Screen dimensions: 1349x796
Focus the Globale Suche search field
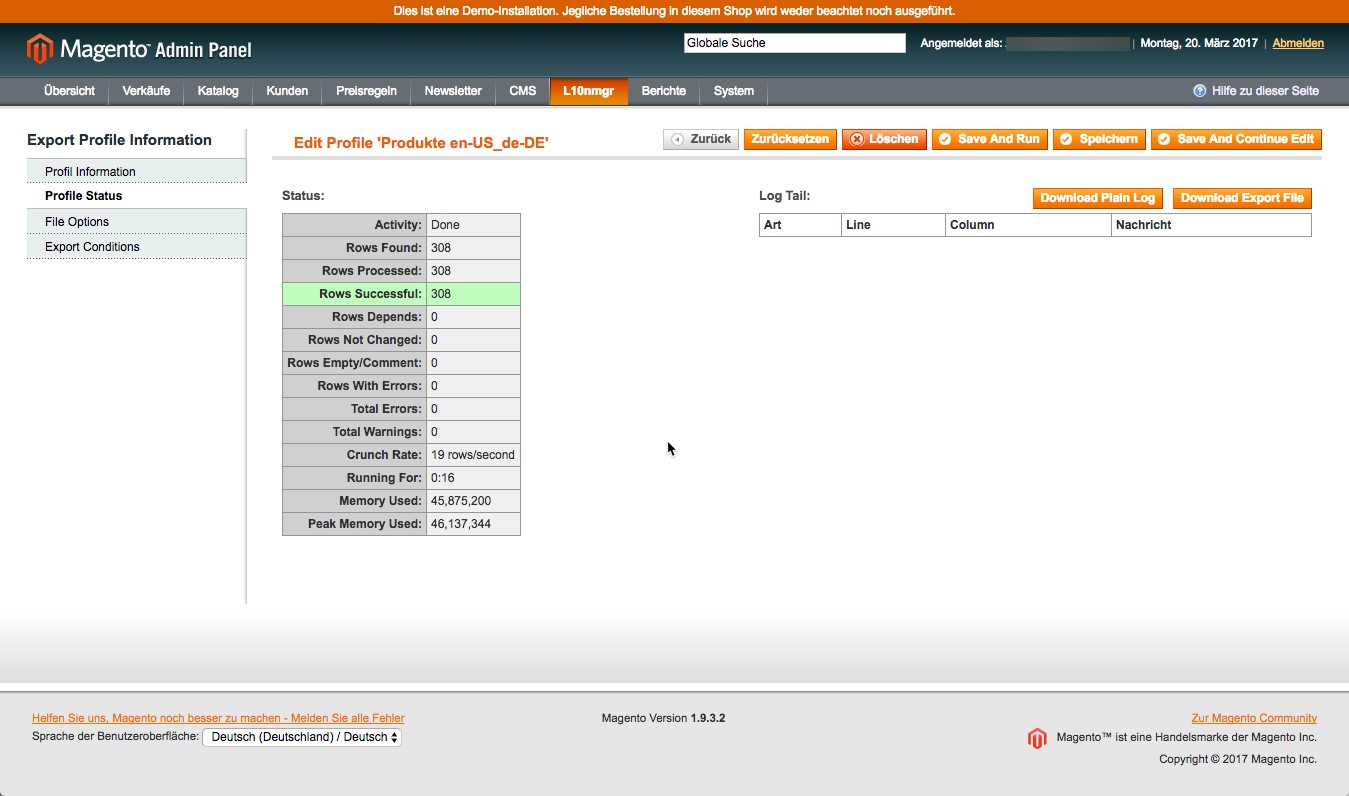pos(794,44)
